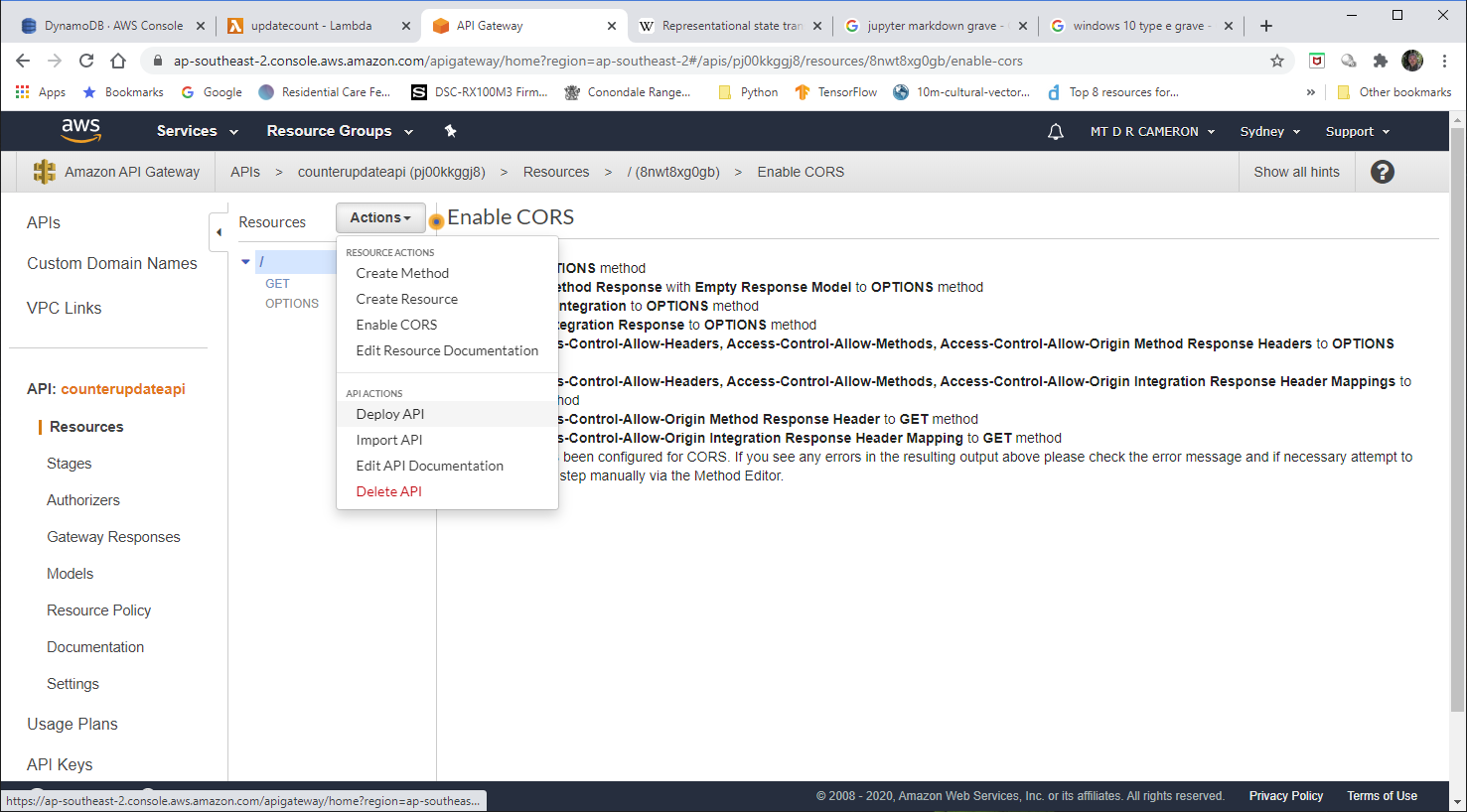Open Custom Domain Names in sidebar
This screenshot has width=1467, height=812.
click(112, 263)
